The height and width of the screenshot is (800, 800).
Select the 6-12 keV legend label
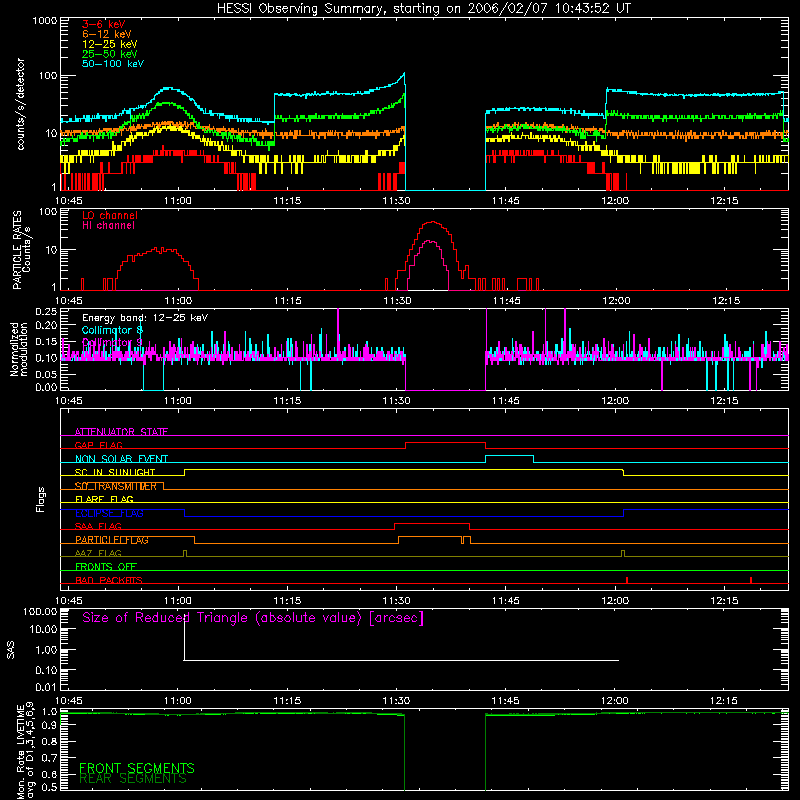pos(107,34)
